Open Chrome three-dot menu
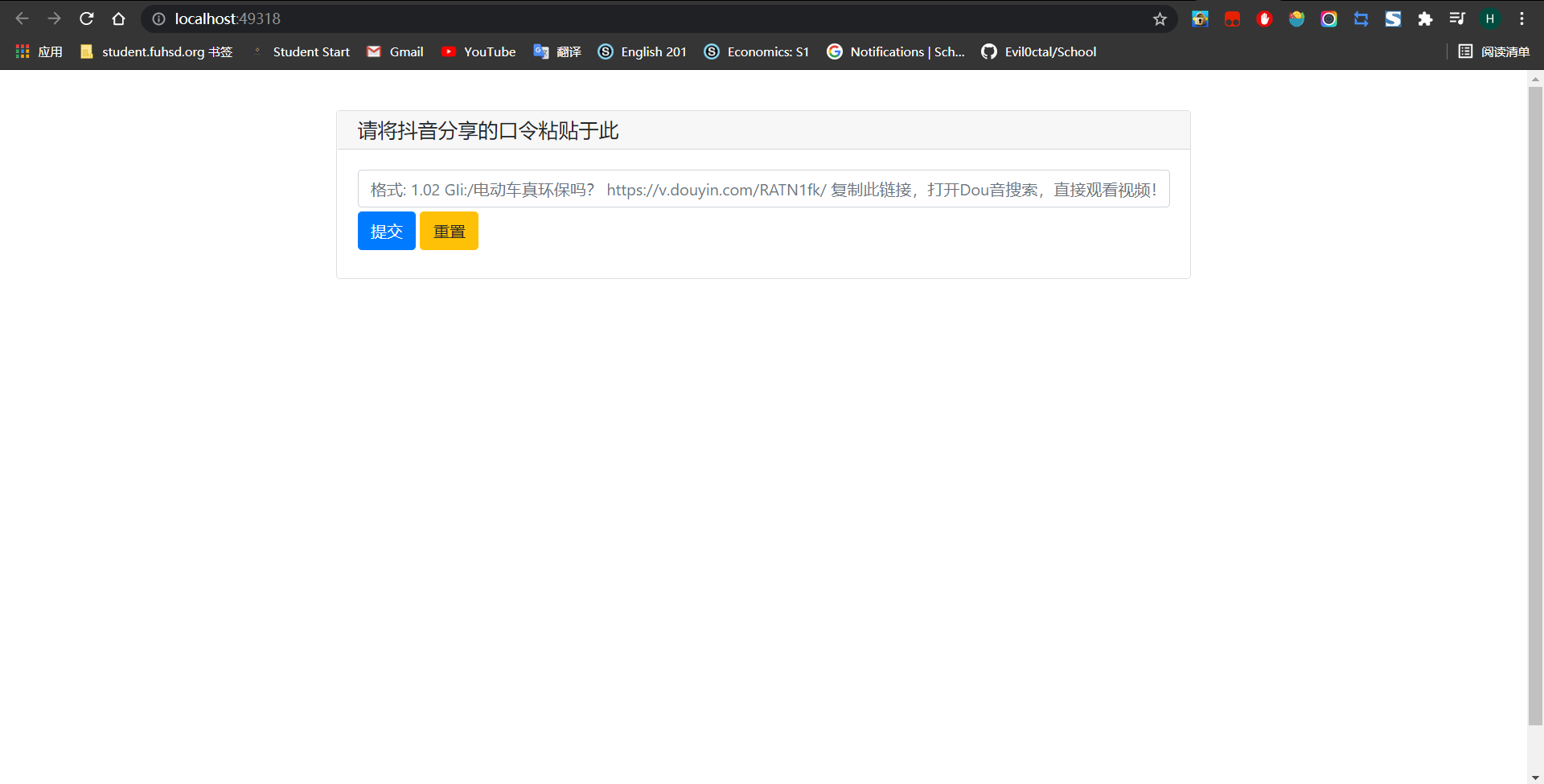The height and width of the screenshot is (784, 1544). click(1521, 18)
